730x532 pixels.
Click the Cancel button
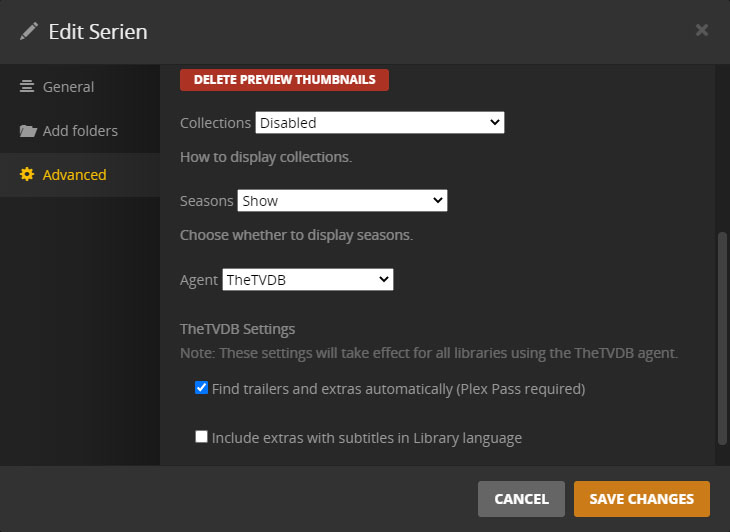tap(521, 499)
